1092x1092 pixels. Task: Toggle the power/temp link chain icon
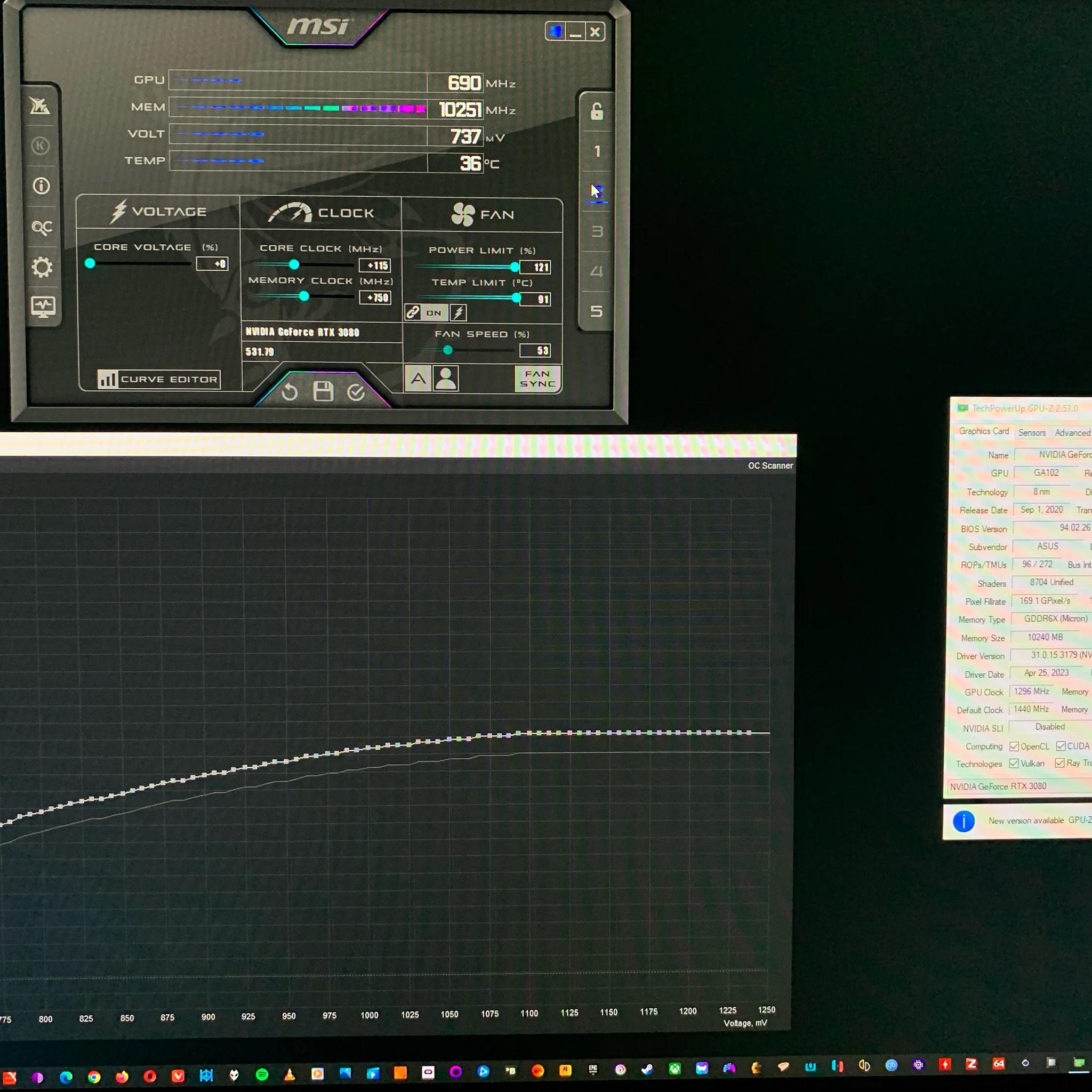[x=413, y=312]
